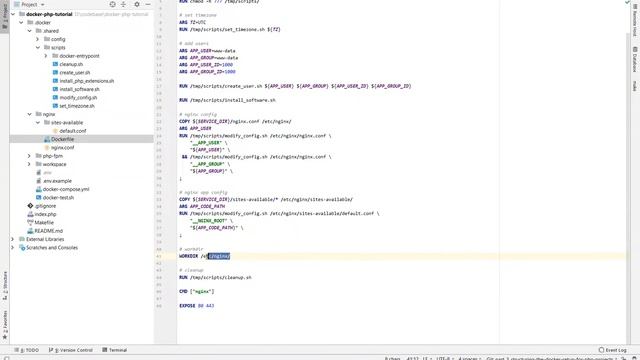This screenshot has width=640, height=360.
Task: Open the Terminal tool window
Action: pos(115,350)
